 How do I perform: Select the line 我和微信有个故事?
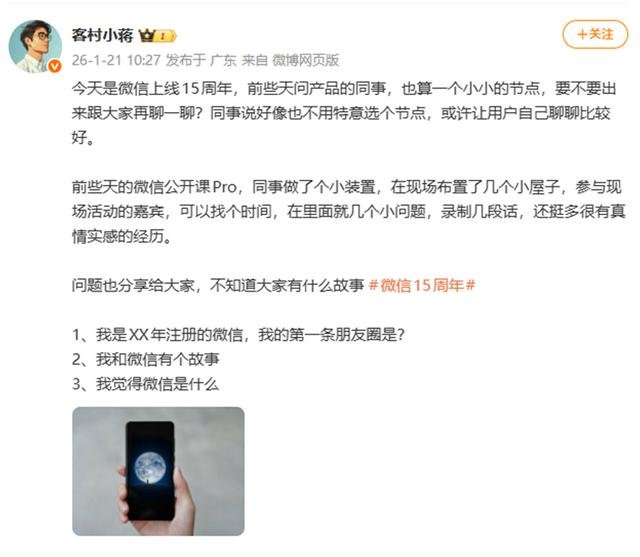(x=146, y=359)
